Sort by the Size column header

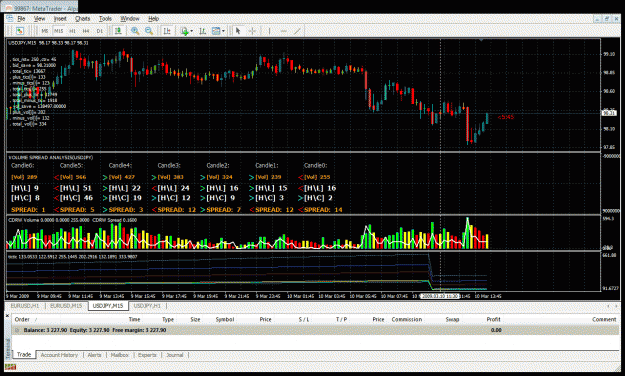coord(195,319)
